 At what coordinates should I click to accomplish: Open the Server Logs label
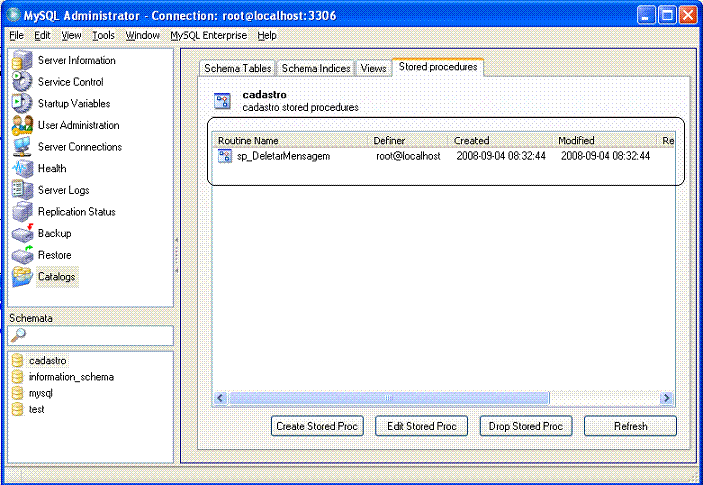64,190
